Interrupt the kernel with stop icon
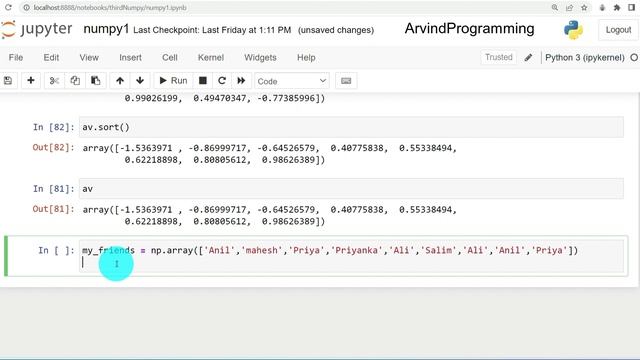This screenshot has height=360, width=640. click(x=202, y=81)
